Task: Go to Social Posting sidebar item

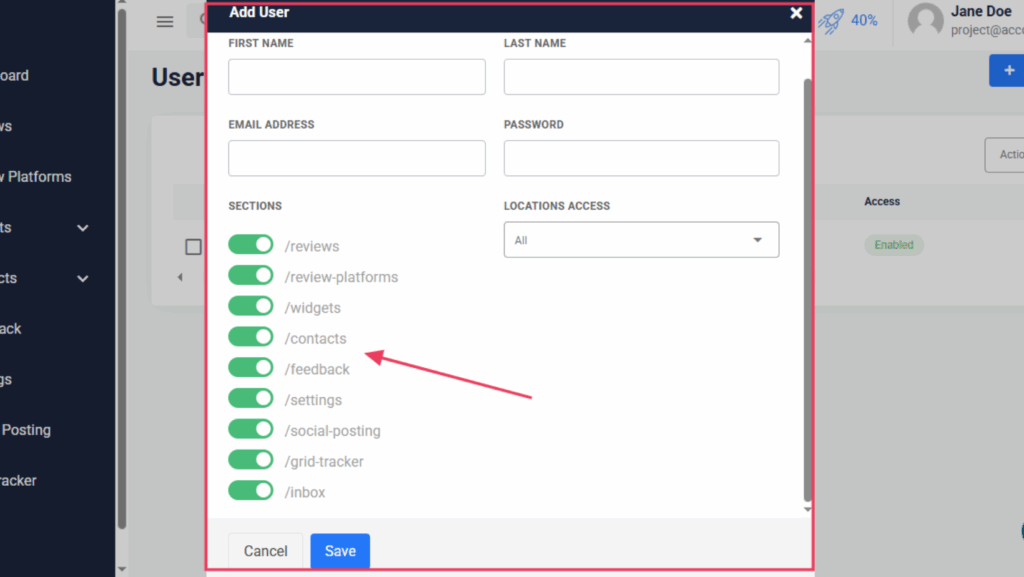Action: (26, 430)
